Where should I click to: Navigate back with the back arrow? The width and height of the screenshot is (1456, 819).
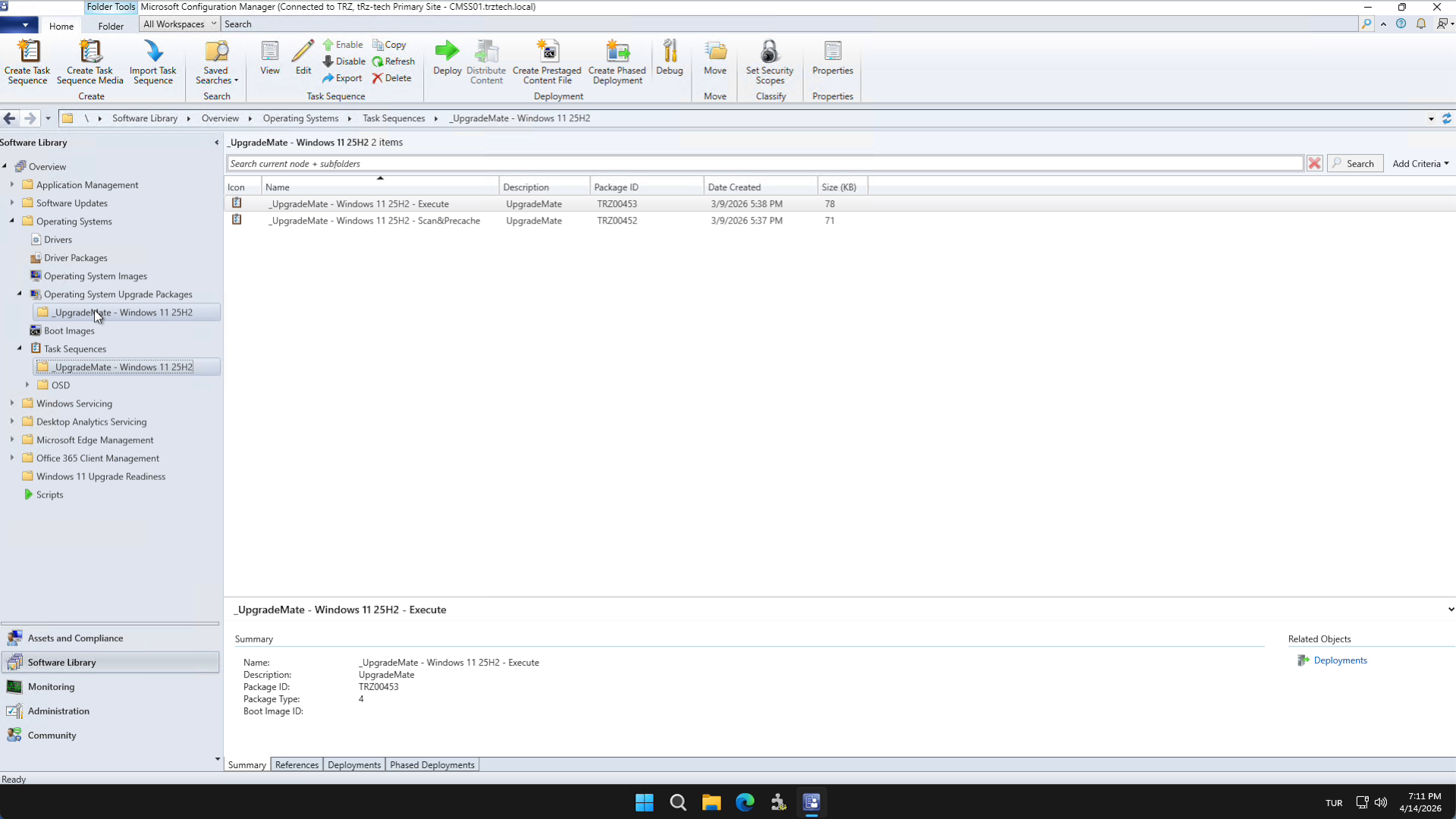pyautogui.click(x=10, y=118)
